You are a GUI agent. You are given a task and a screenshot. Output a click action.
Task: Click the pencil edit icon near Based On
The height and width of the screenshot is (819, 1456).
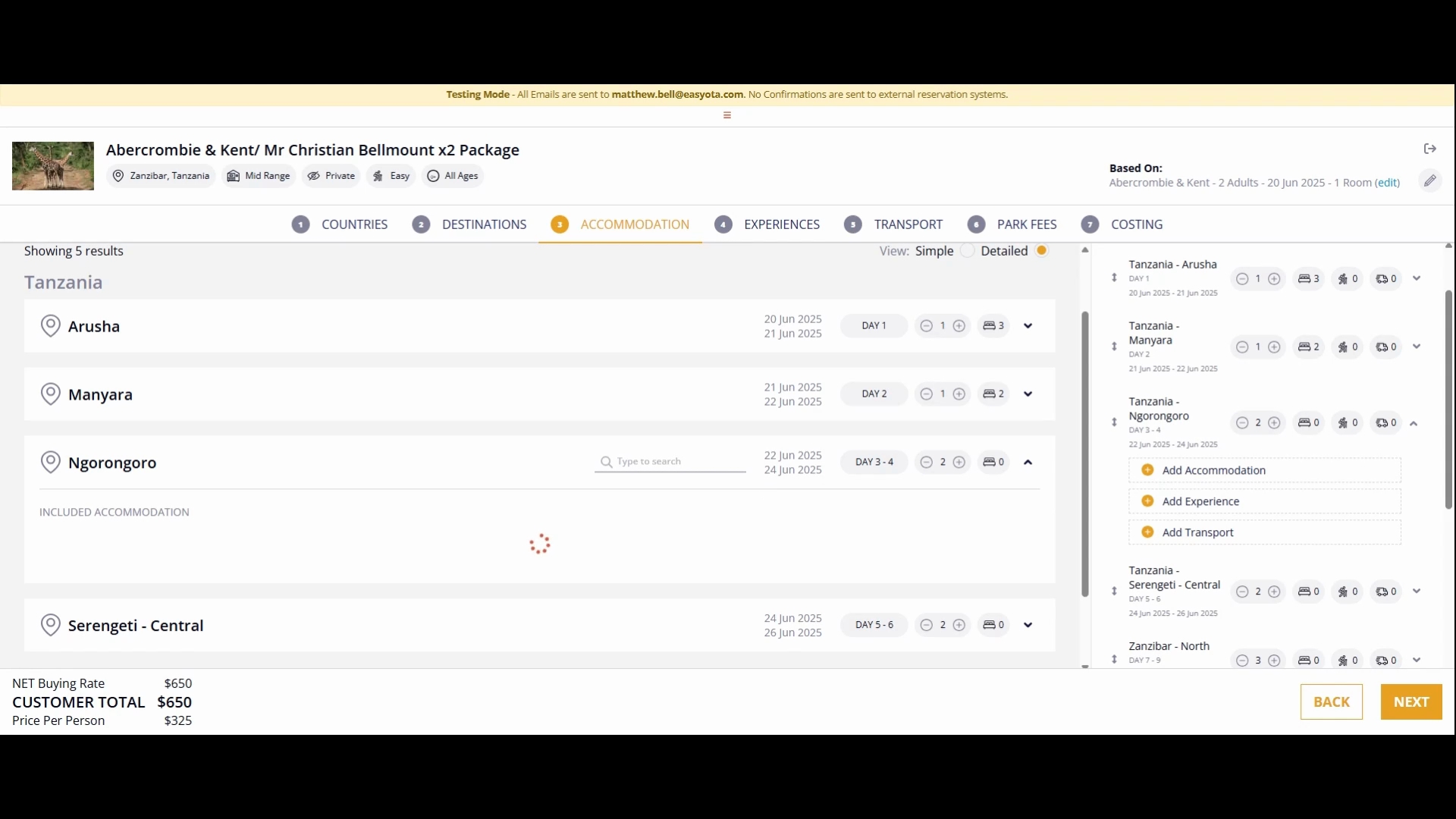1429,181
